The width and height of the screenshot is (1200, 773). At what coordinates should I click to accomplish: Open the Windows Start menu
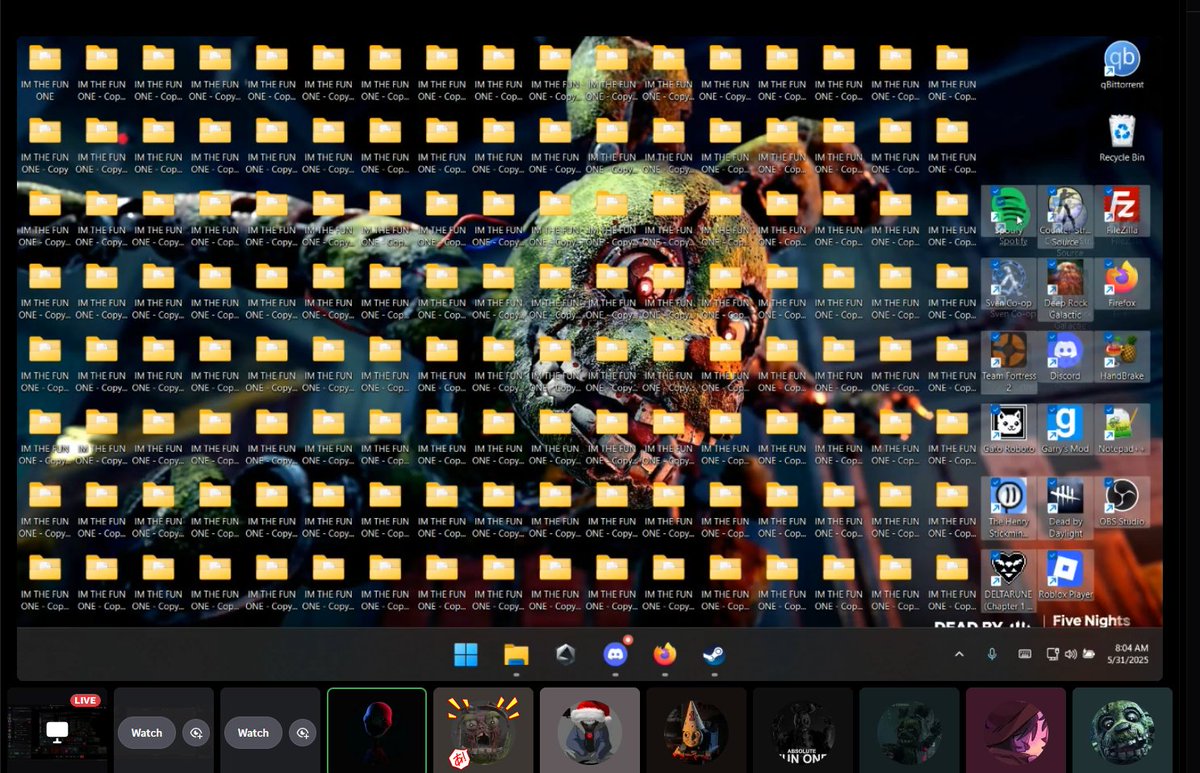click(x=466, y=654)
